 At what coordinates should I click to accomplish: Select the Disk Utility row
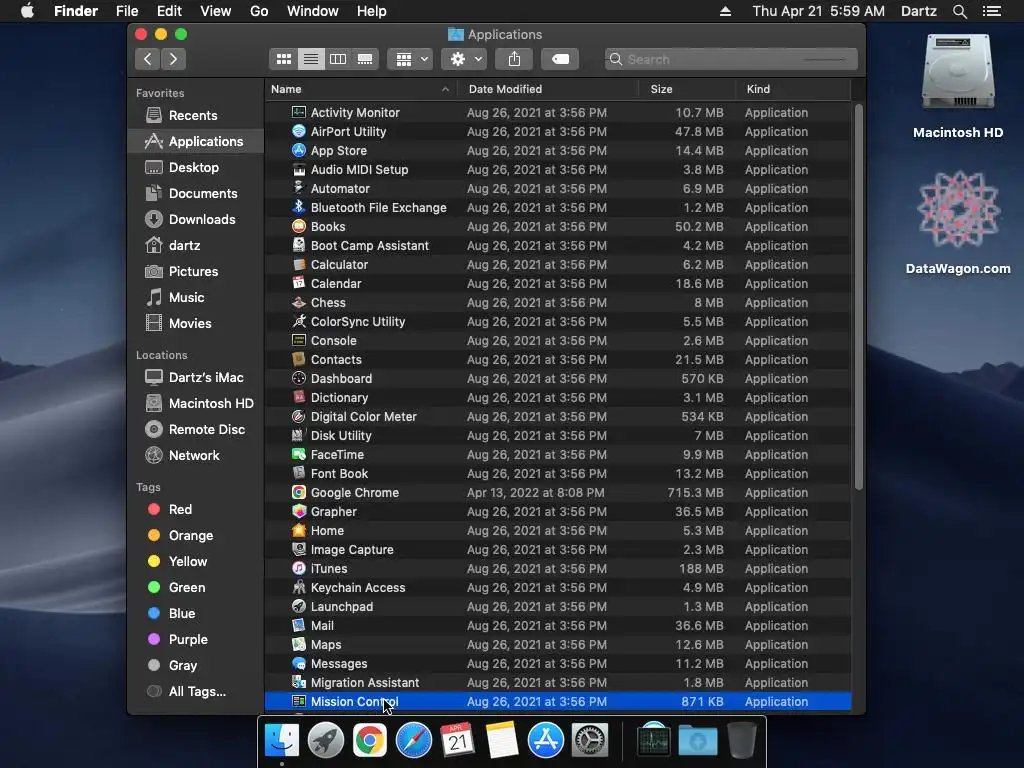click(x=558, y=436)
